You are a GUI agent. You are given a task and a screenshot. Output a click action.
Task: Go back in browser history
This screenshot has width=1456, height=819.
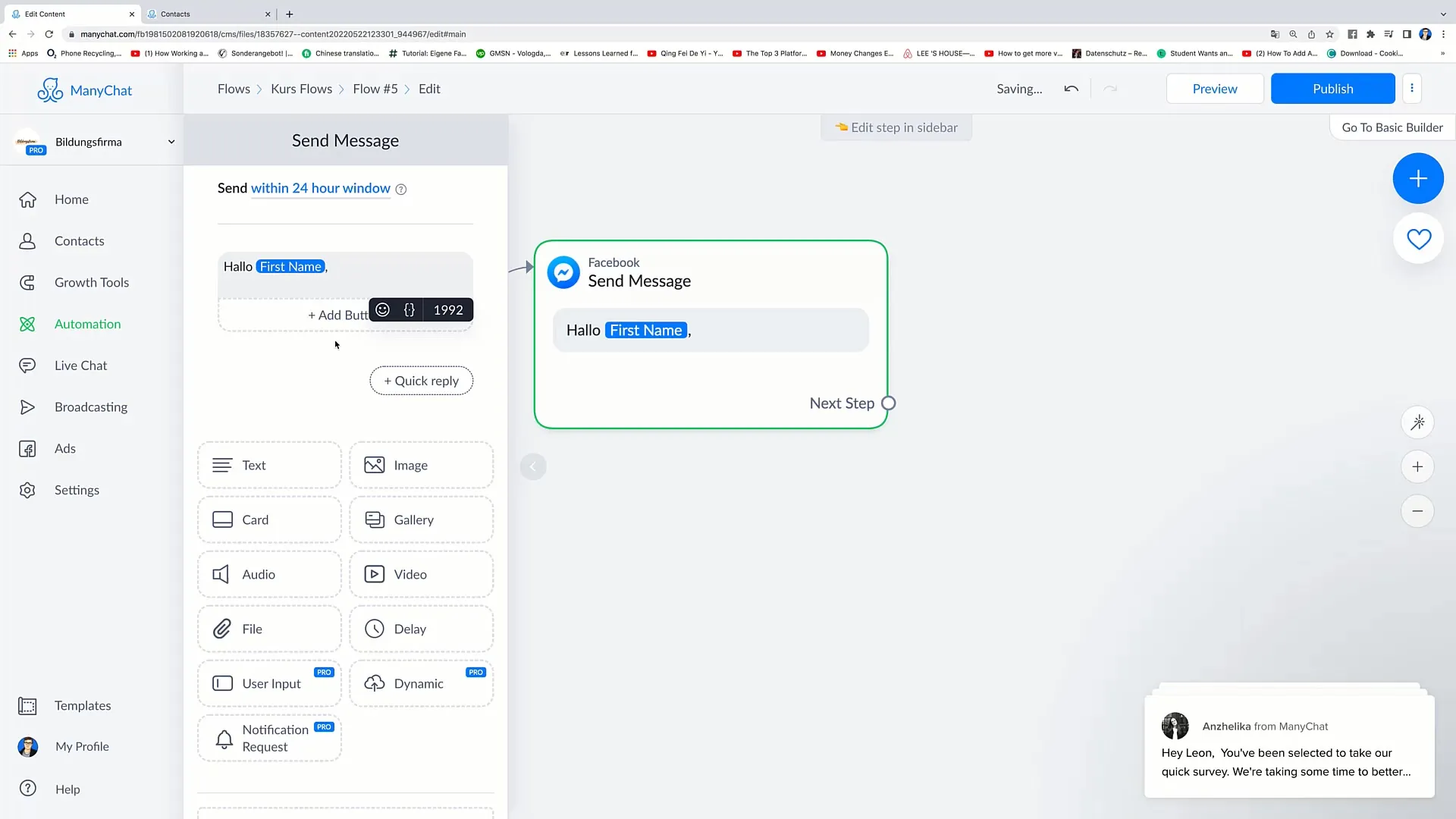point(13,34)
